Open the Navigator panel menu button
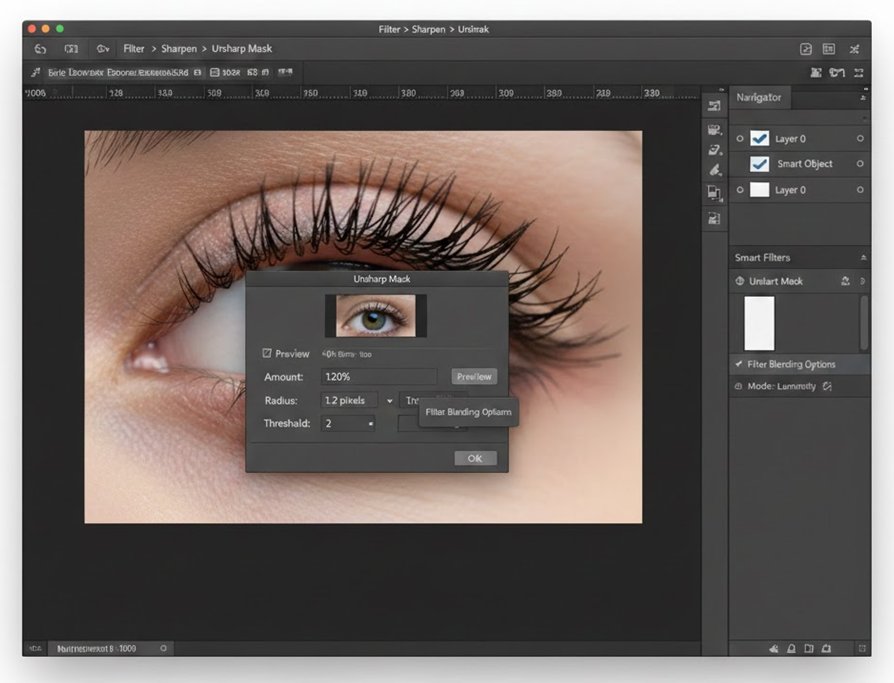This screenshot has width=894, height=683. [864, 98]
